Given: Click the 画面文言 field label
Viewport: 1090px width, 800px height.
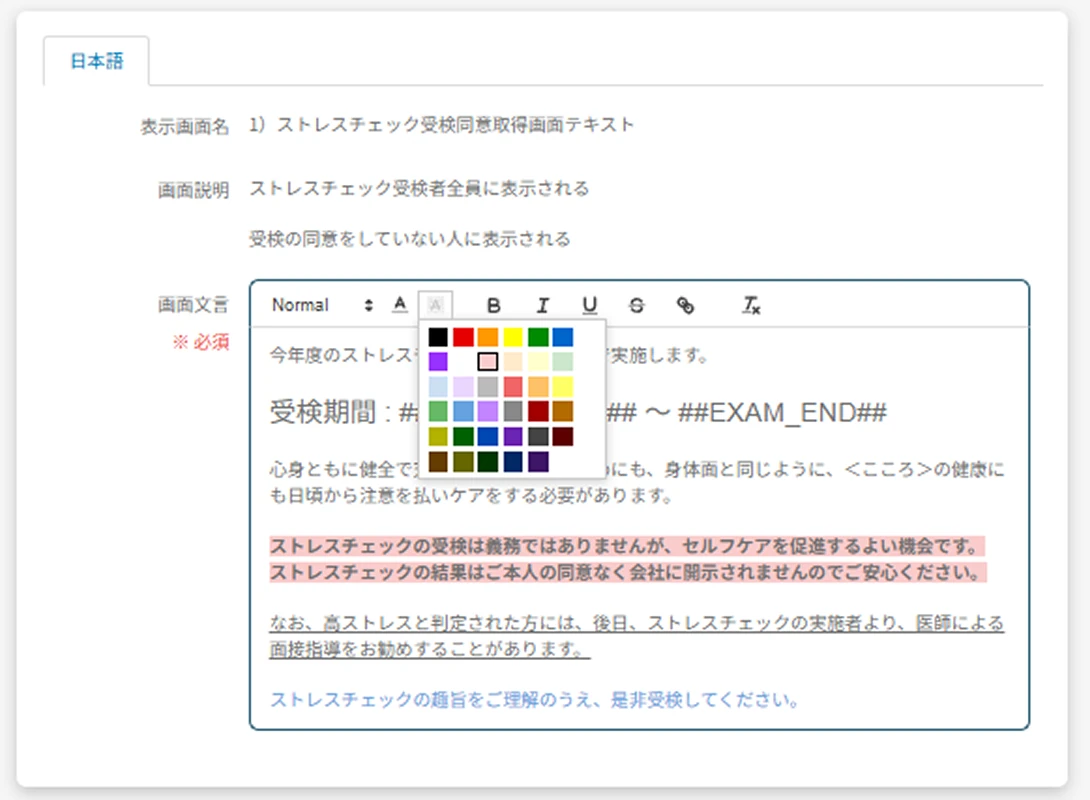Looking at the screenshot, I should (x=193, y=304).
